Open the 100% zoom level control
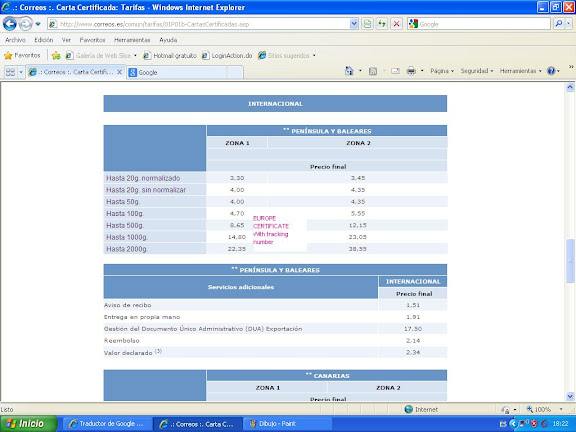Screen dimensions: 576x432 click(544, 409)
